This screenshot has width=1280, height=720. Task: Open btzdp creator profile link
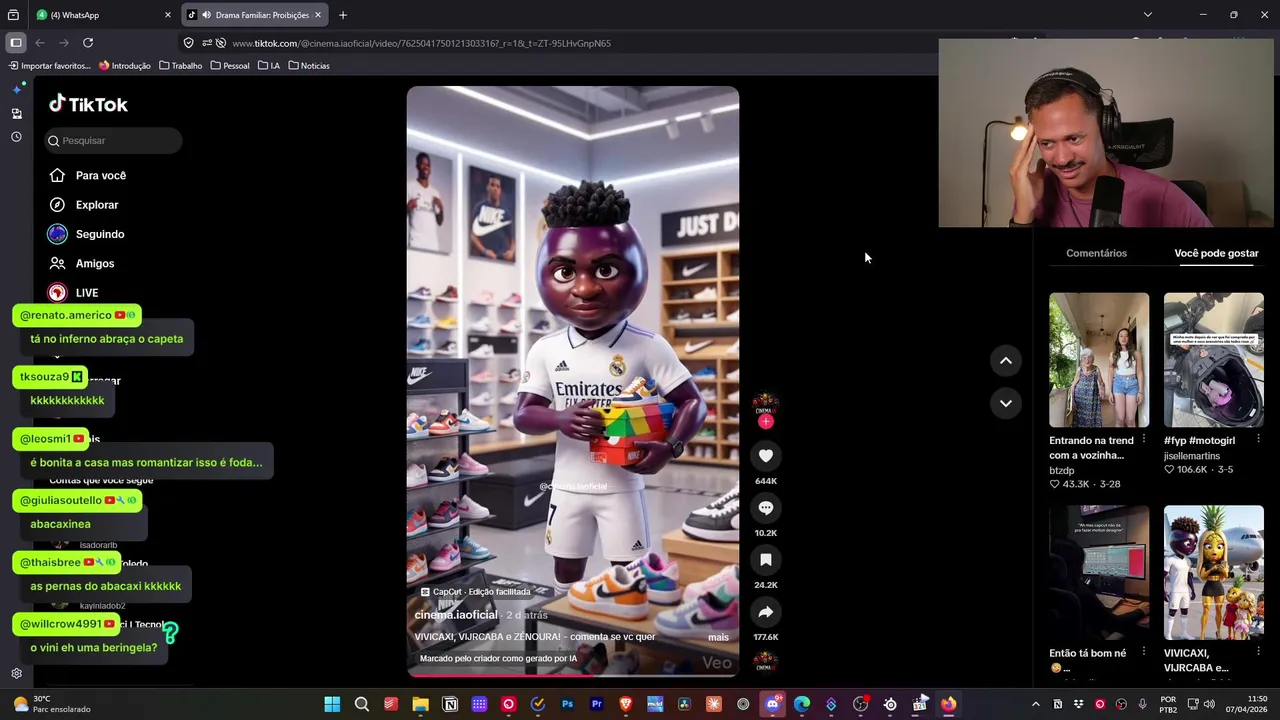pyautogui.click(x=1061, y=470)
